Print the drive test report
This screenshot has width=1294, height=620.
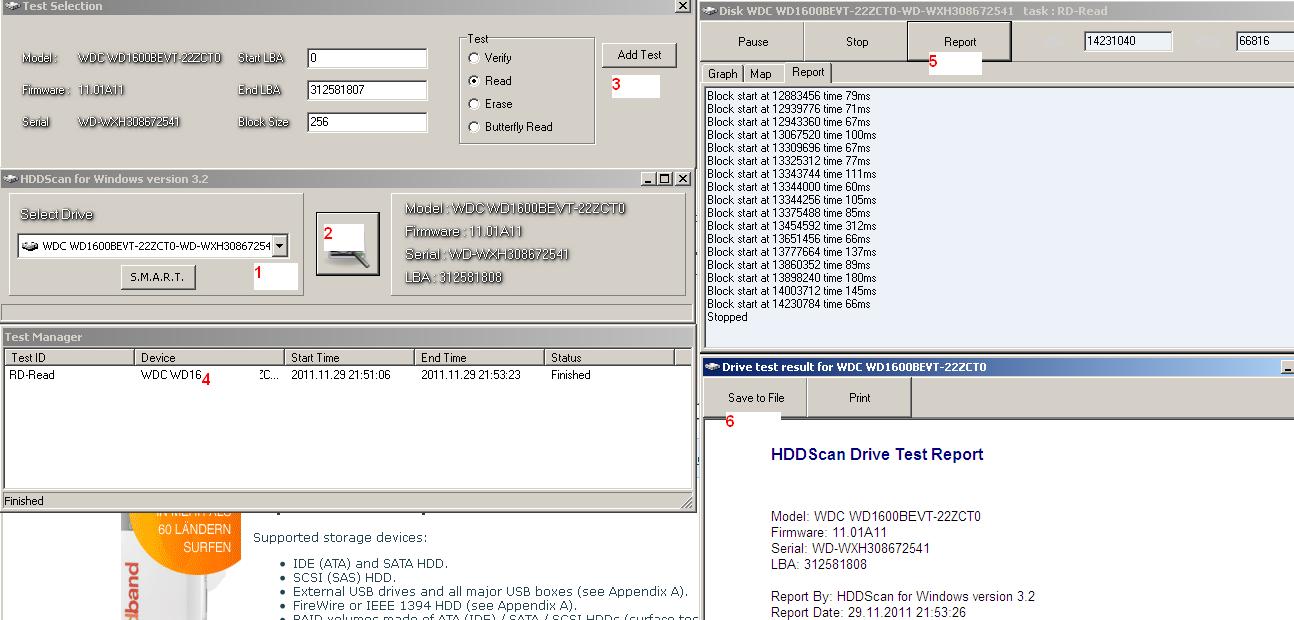859,398
